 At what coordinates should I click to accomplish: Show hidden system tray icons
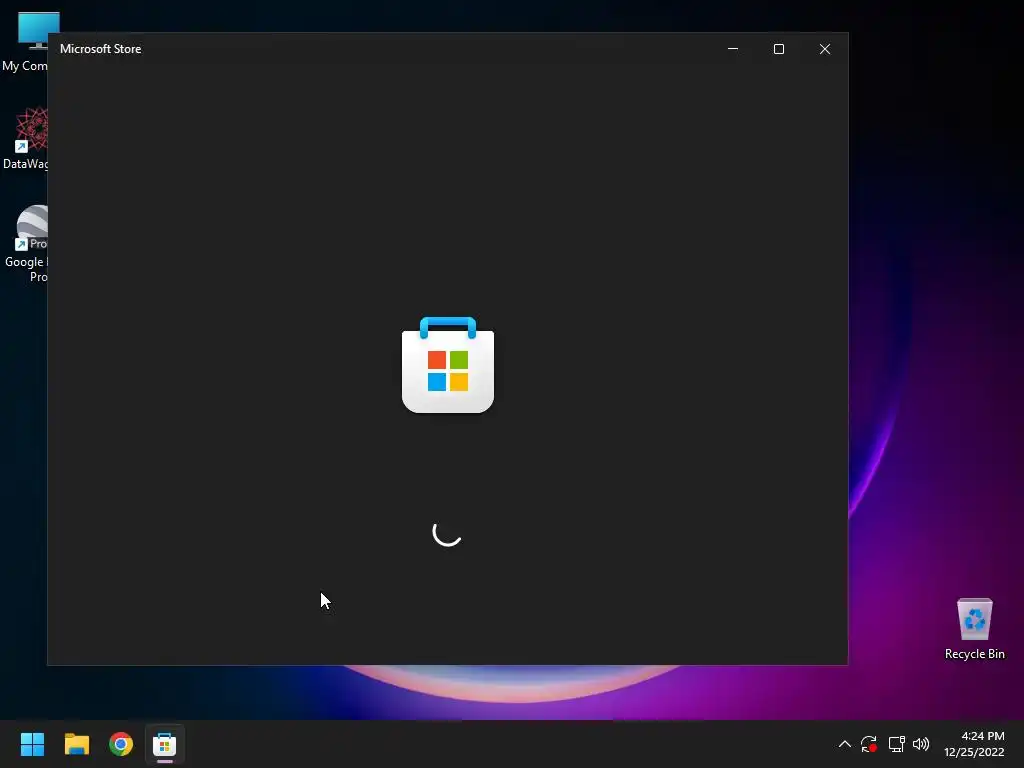(x=844, y=744)
